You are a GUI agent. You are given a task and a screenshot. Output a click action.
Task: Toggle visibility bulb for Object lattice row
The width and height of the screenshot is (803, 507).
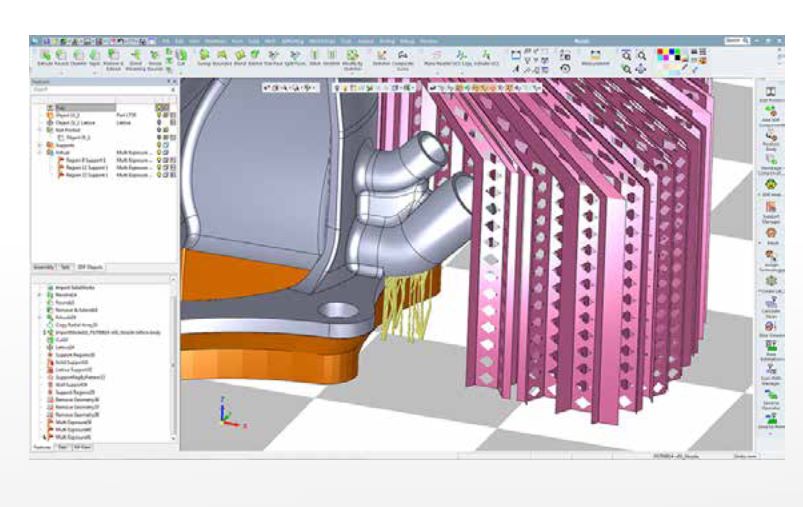(x=158, y=123)
